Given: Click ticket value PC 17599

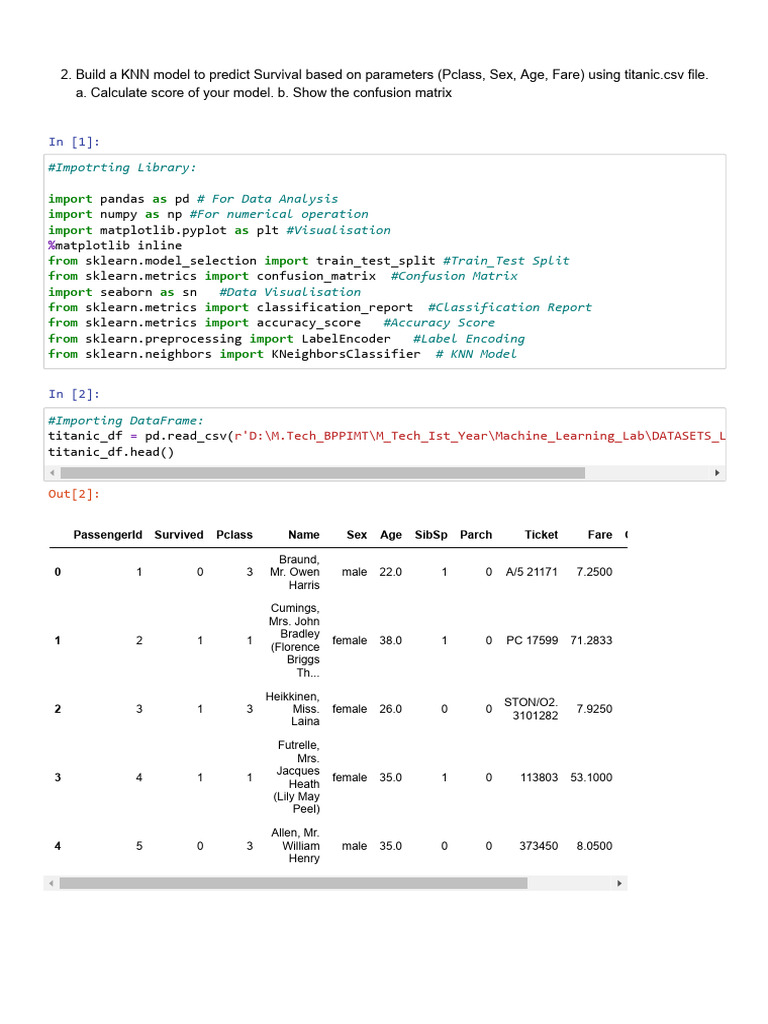Looking at the screenshot, I should 532,641.
